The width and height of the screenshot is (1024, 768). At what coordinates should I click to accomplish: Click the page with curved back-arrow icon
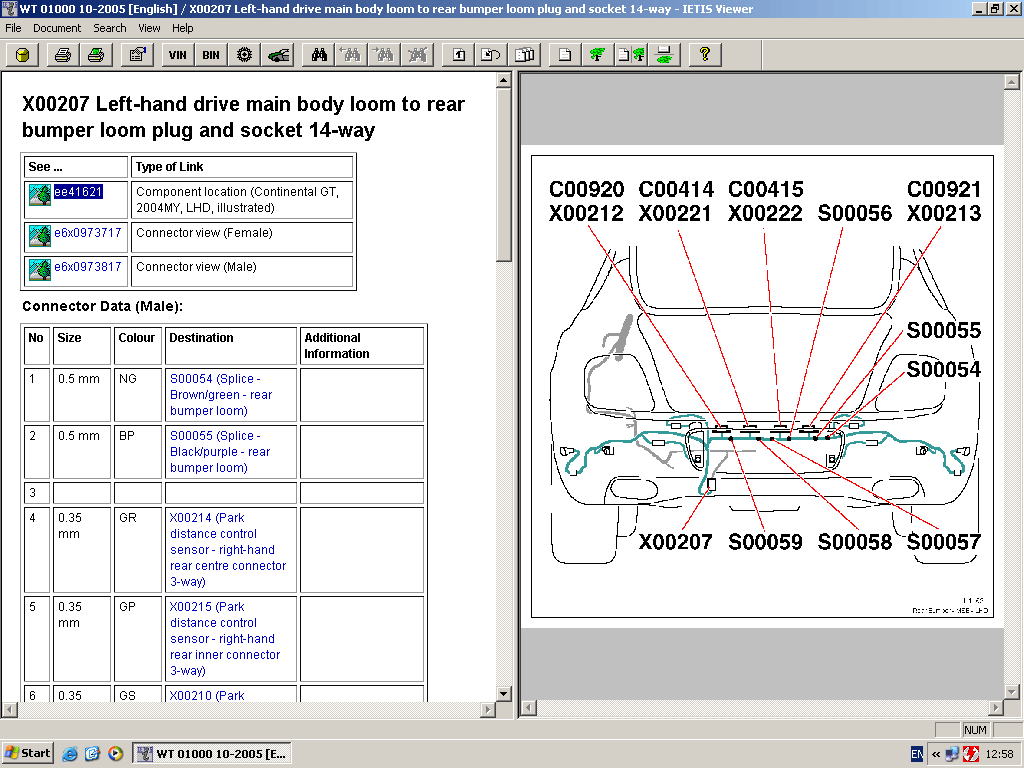[x=491, y=55]
